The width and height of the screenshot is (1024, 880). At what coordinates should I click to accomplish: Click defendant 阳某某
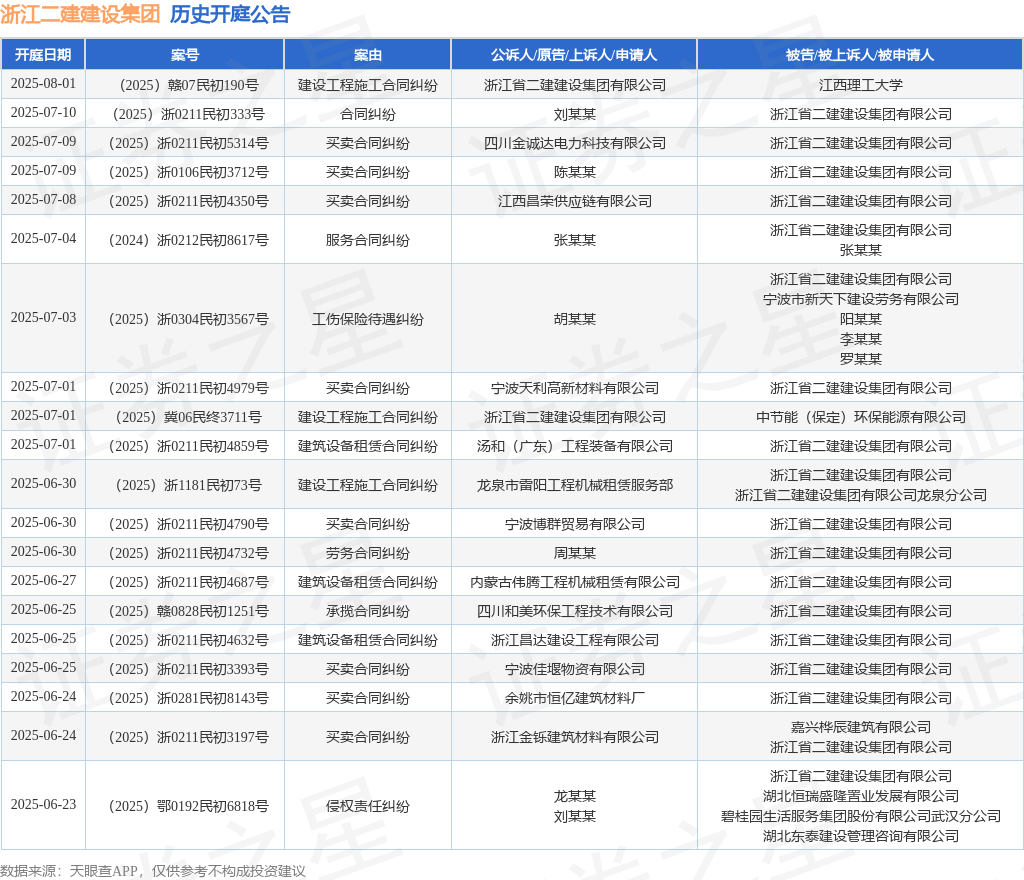coord(860,319)
